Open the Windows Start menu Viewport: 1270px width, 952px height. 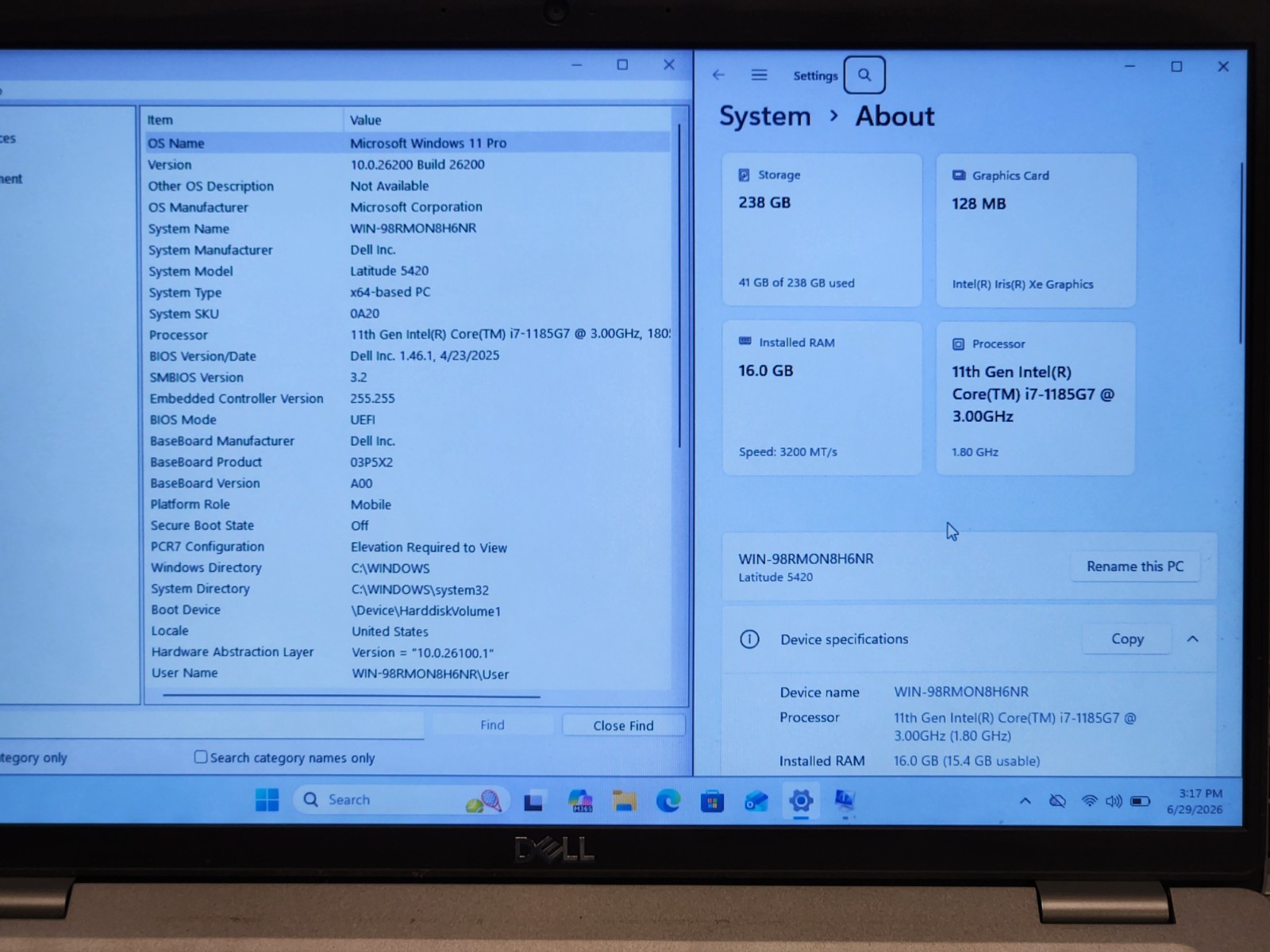pos(267,800)
